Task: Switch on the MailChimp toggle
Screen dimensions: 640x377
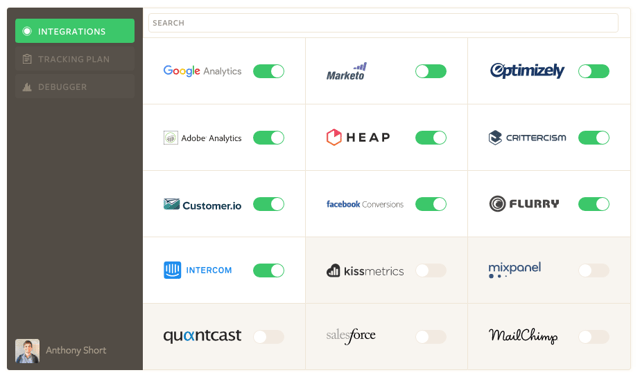Action: [x=593, y=337]
